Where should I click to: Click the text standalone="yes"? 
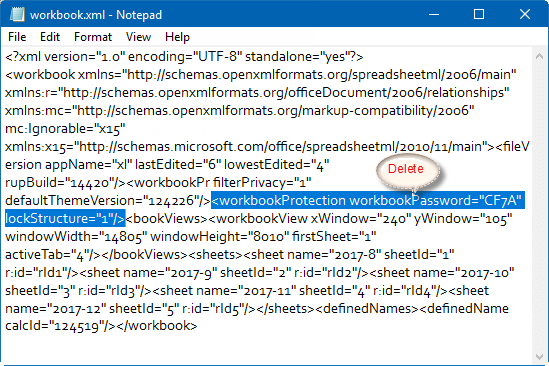point(297,56)
